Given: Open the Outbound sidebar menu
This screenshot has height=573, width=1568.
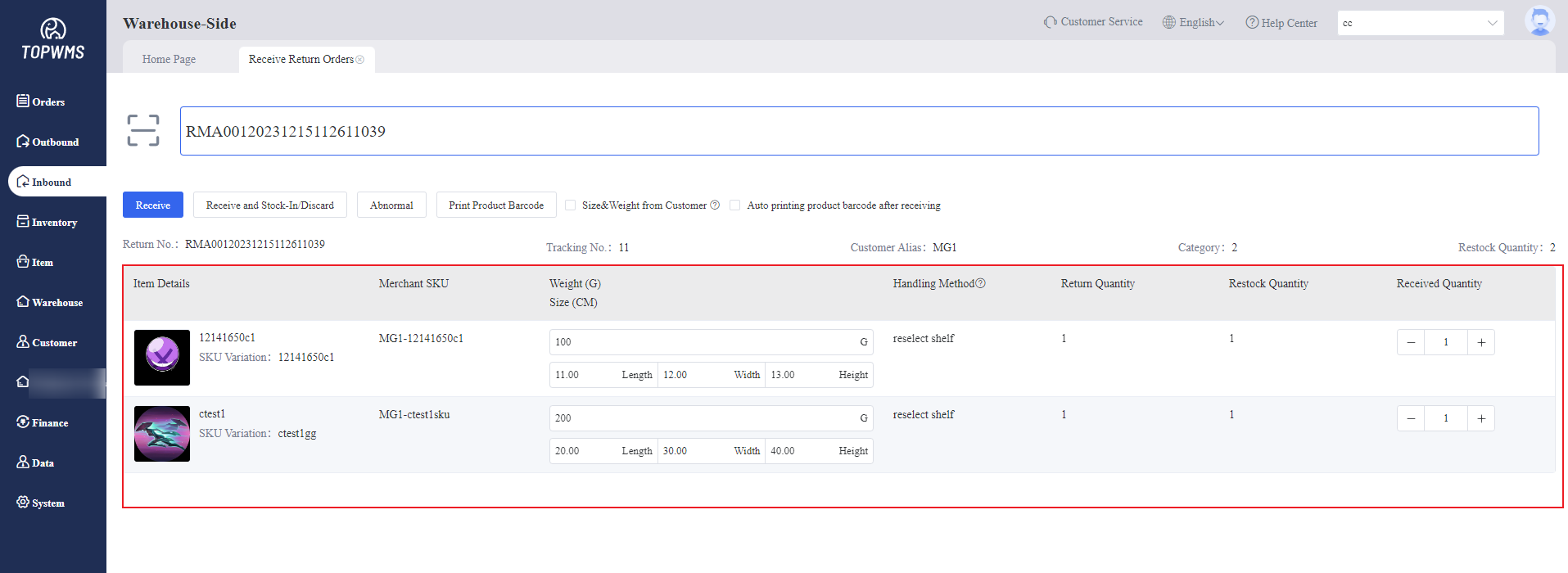Looking at the screenshot, I should point(54,142).
